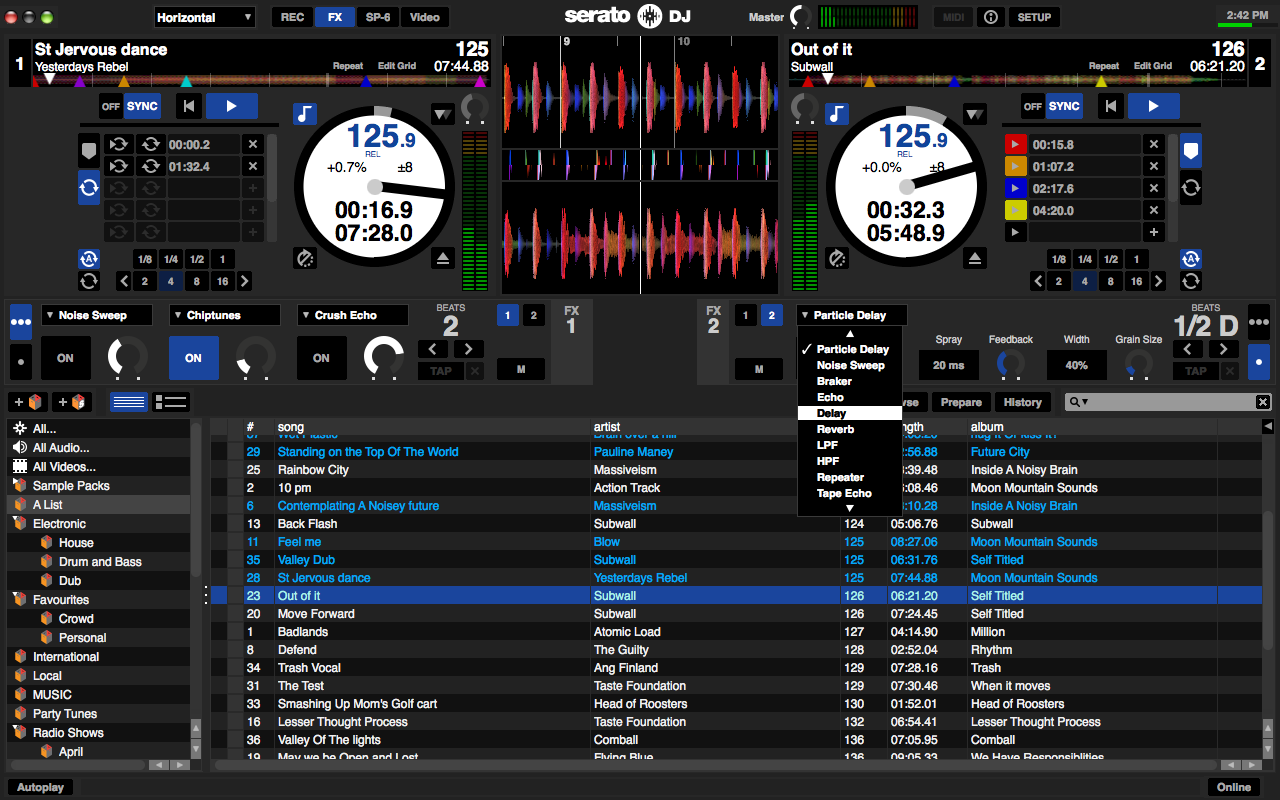1280x800 pixels.
Task: Clear the search box
Action: click(1263, 402)
